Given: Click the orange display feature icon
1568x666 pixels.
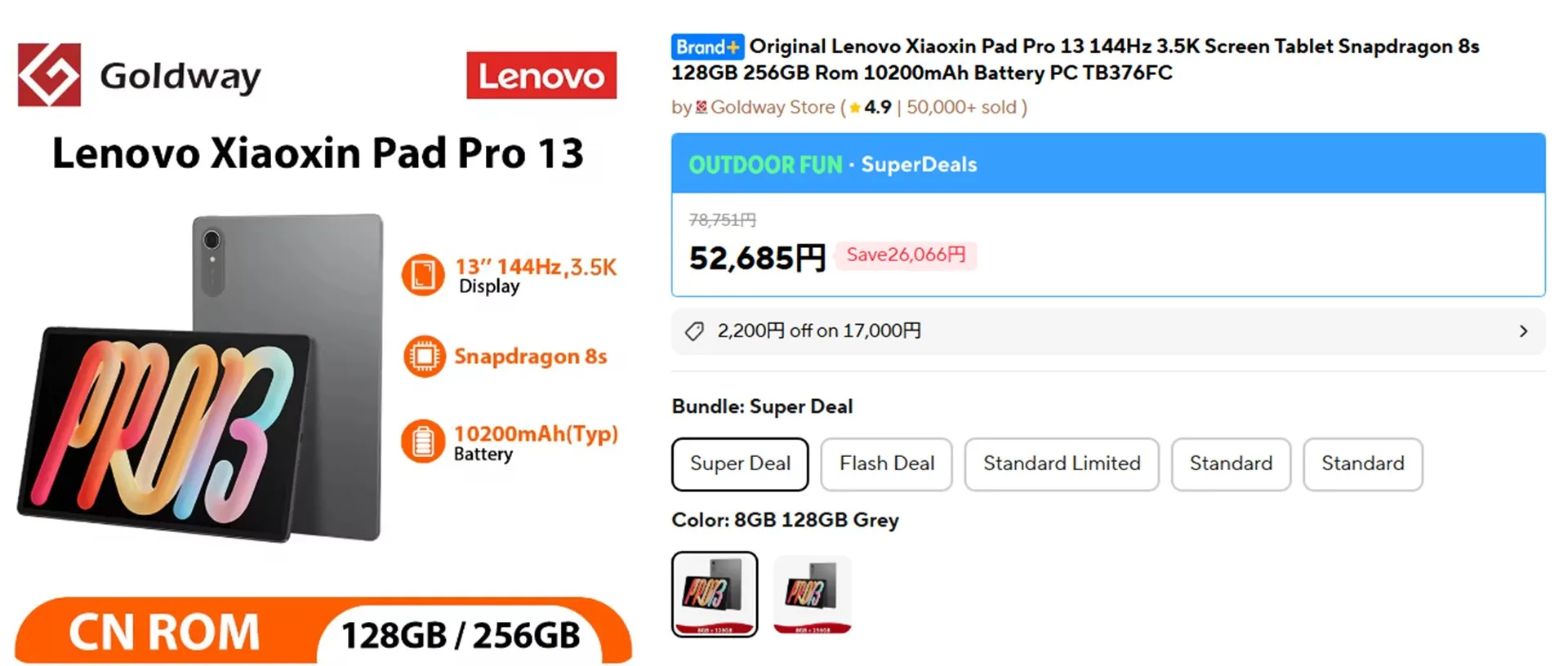Looking at the screenshot, I should point(423,274).
